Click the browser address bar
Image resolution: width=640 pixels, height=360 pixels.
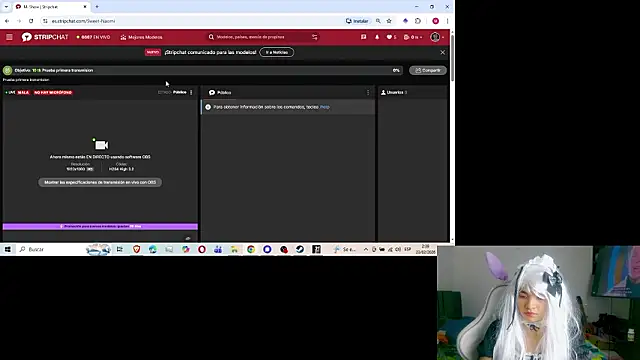pos(192,21)
